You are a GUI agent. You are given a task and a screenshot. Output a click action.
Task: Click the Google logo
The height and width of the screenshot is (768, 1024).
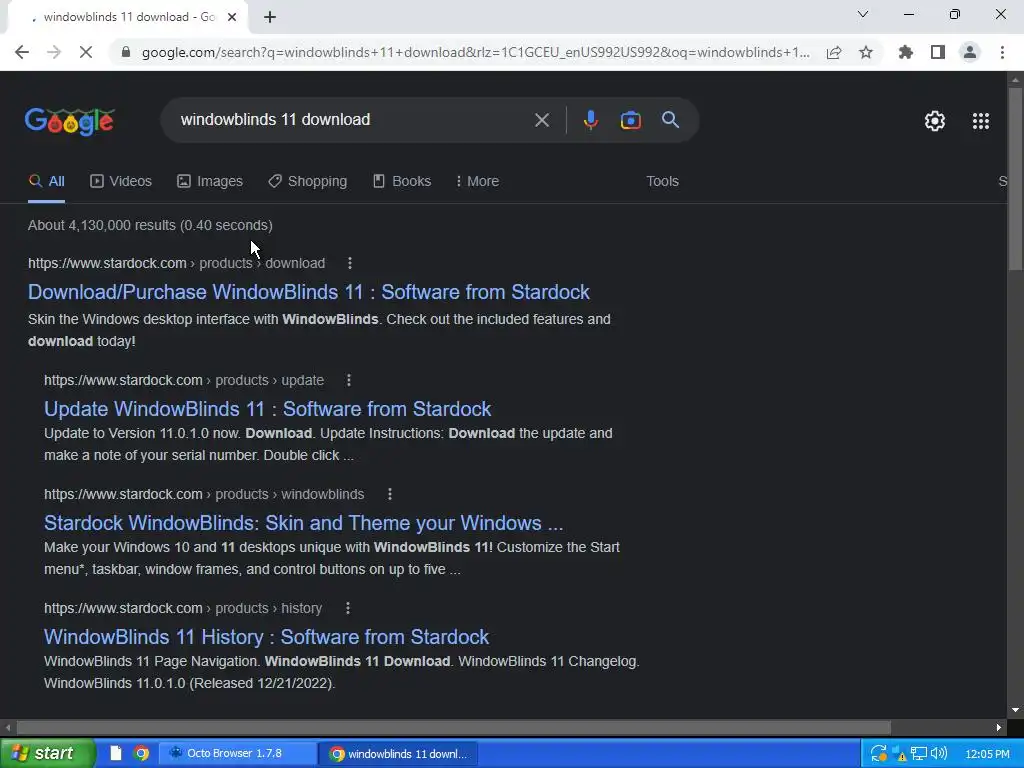click(x=70, y=121)
